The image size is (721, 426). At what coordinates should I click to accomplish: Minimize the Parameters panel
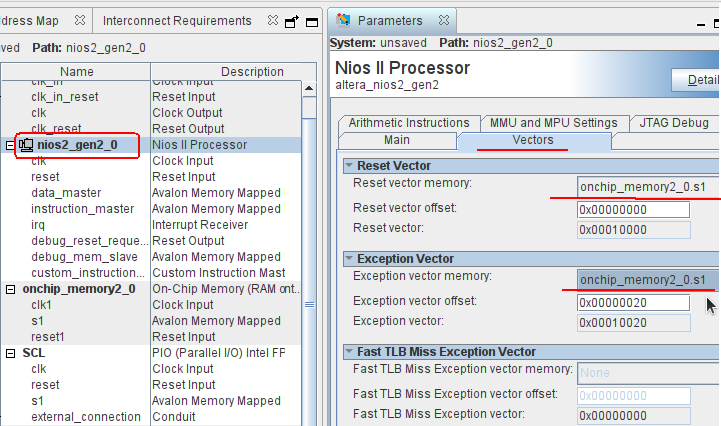click(x=701, y=24)
